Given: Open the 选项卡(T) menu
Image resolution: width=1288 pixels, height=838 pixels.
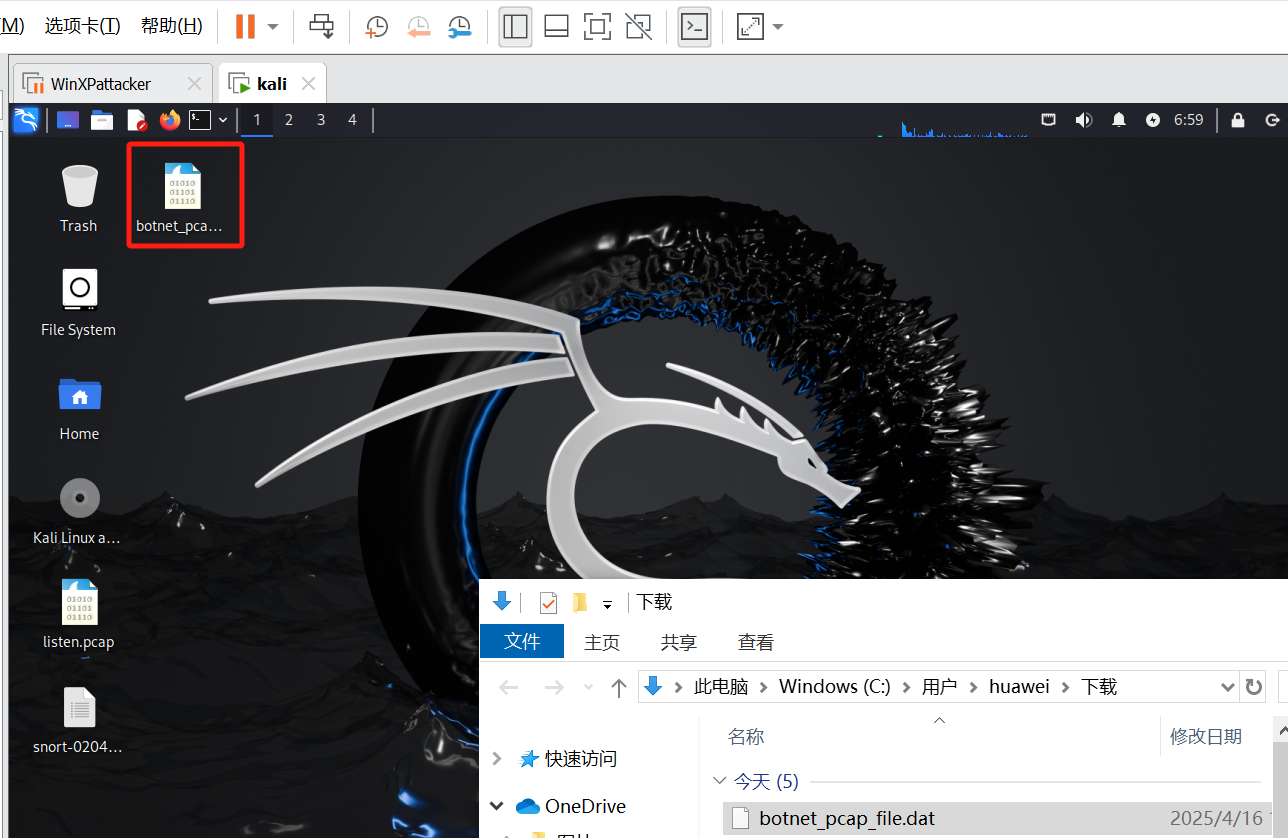Looking at the screenshot, I should (x=83, y=26).
